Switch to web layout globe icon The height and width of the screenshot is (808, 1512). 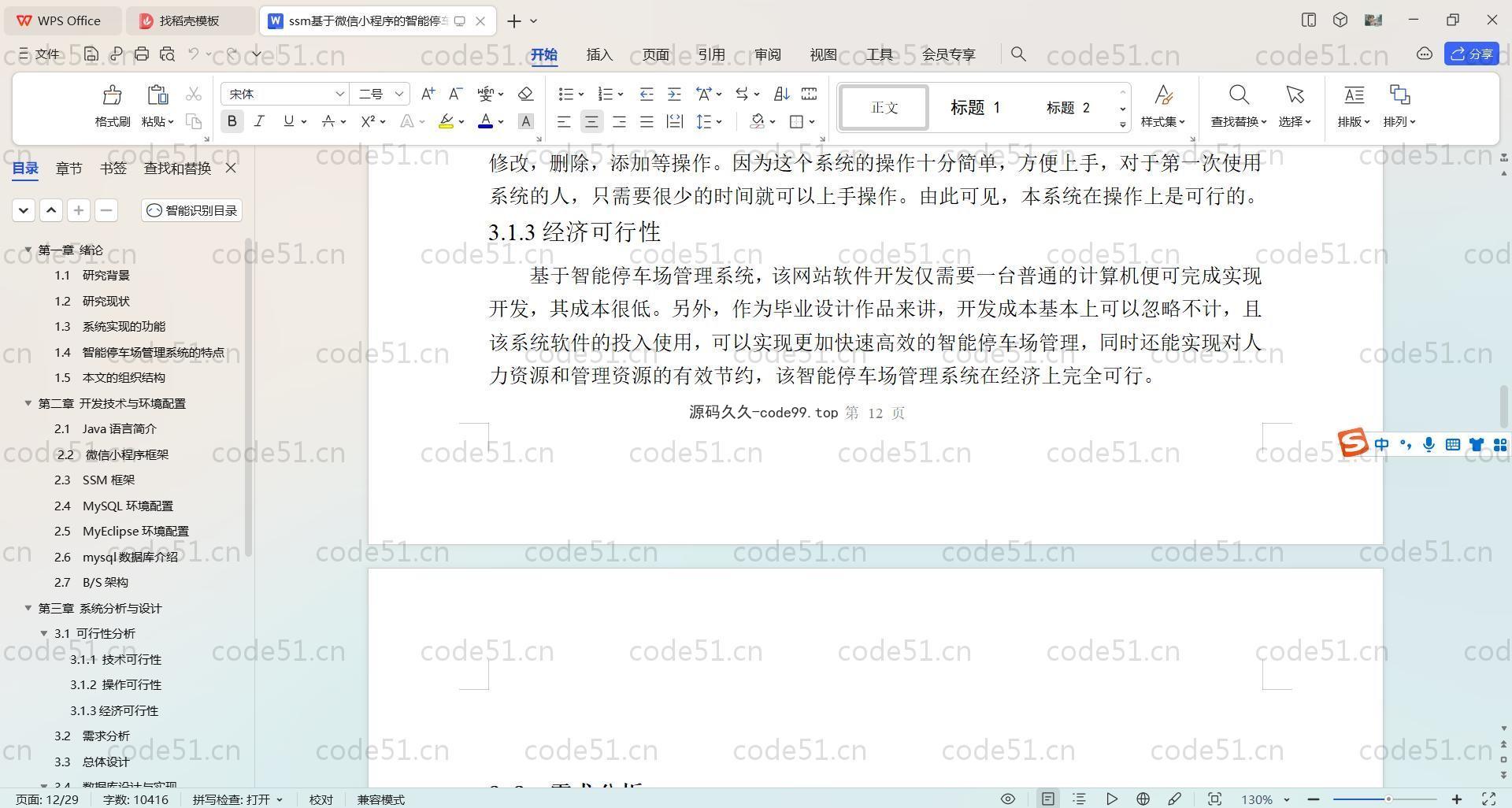pyautogui.click(x=1143, y=799)
